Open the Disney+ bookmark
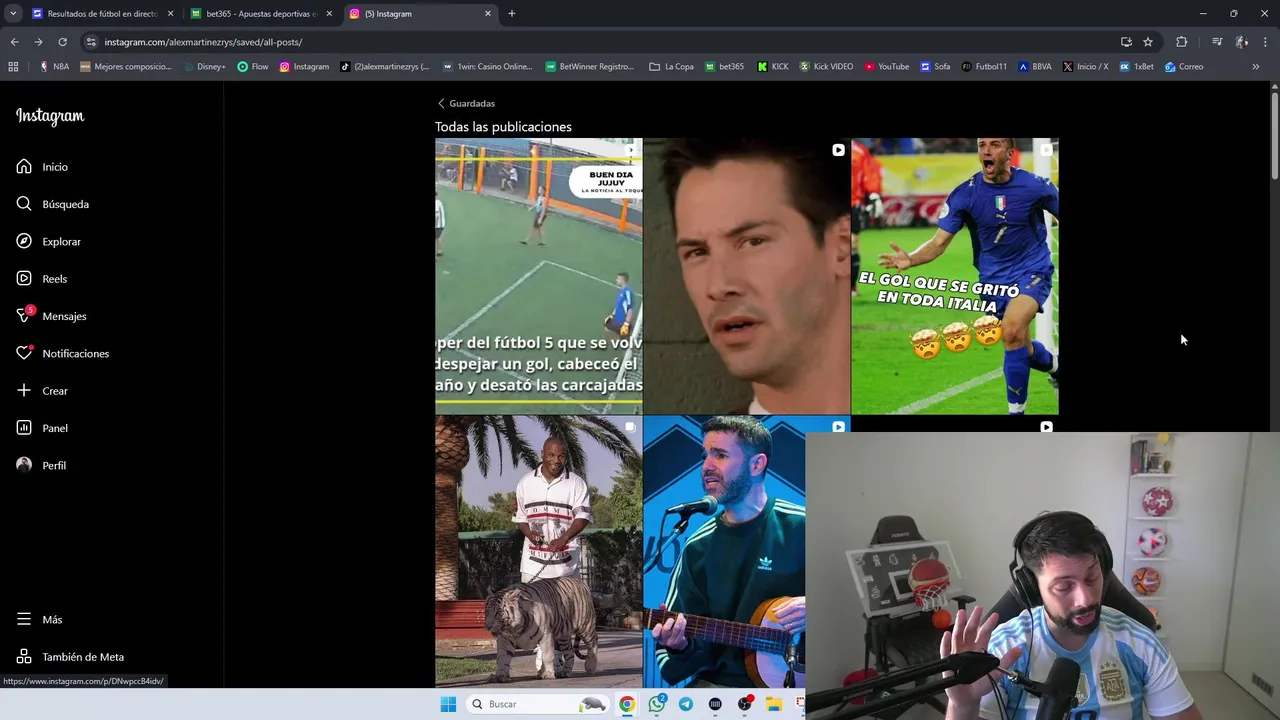Image resolution: width=1280 pixels, height=720 pixels. [205, 67]
